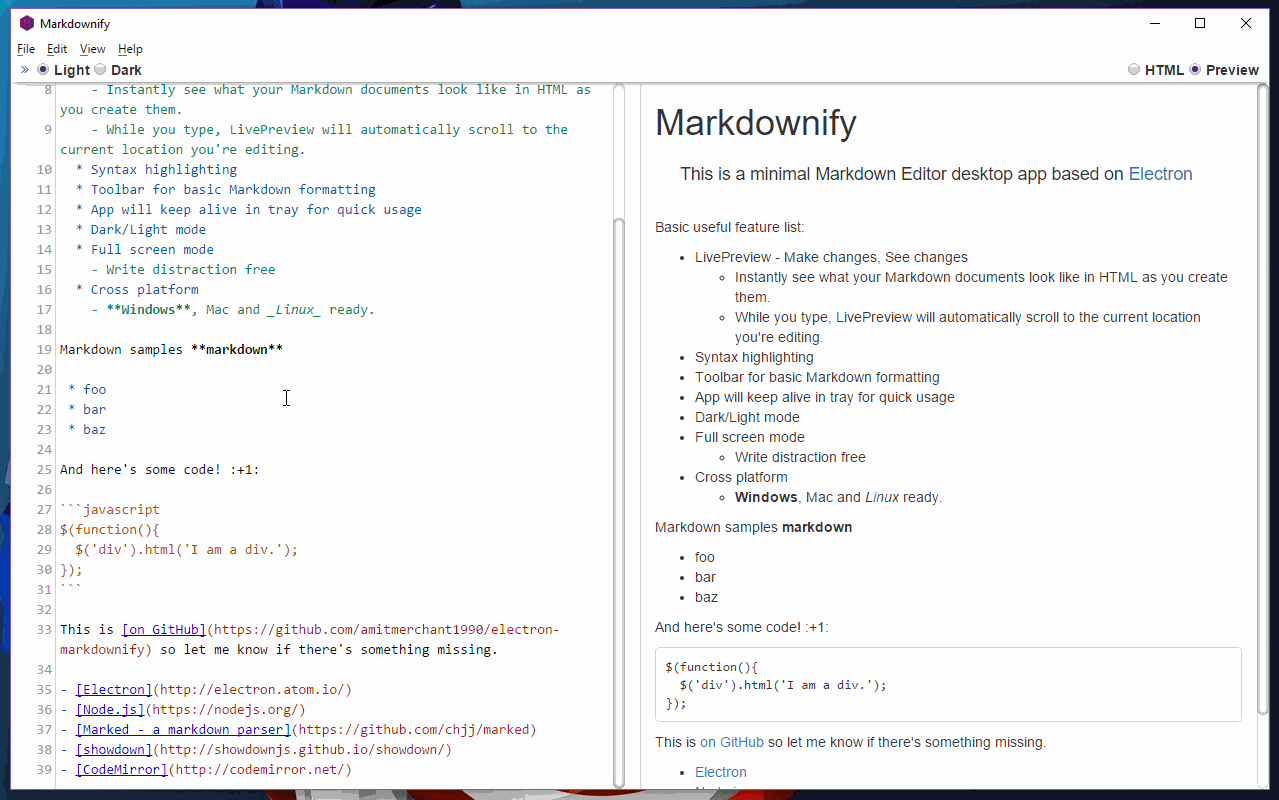Place cursor on '* Syntax highlighting' editor line

pyautogui.click(x=156, y=170)
